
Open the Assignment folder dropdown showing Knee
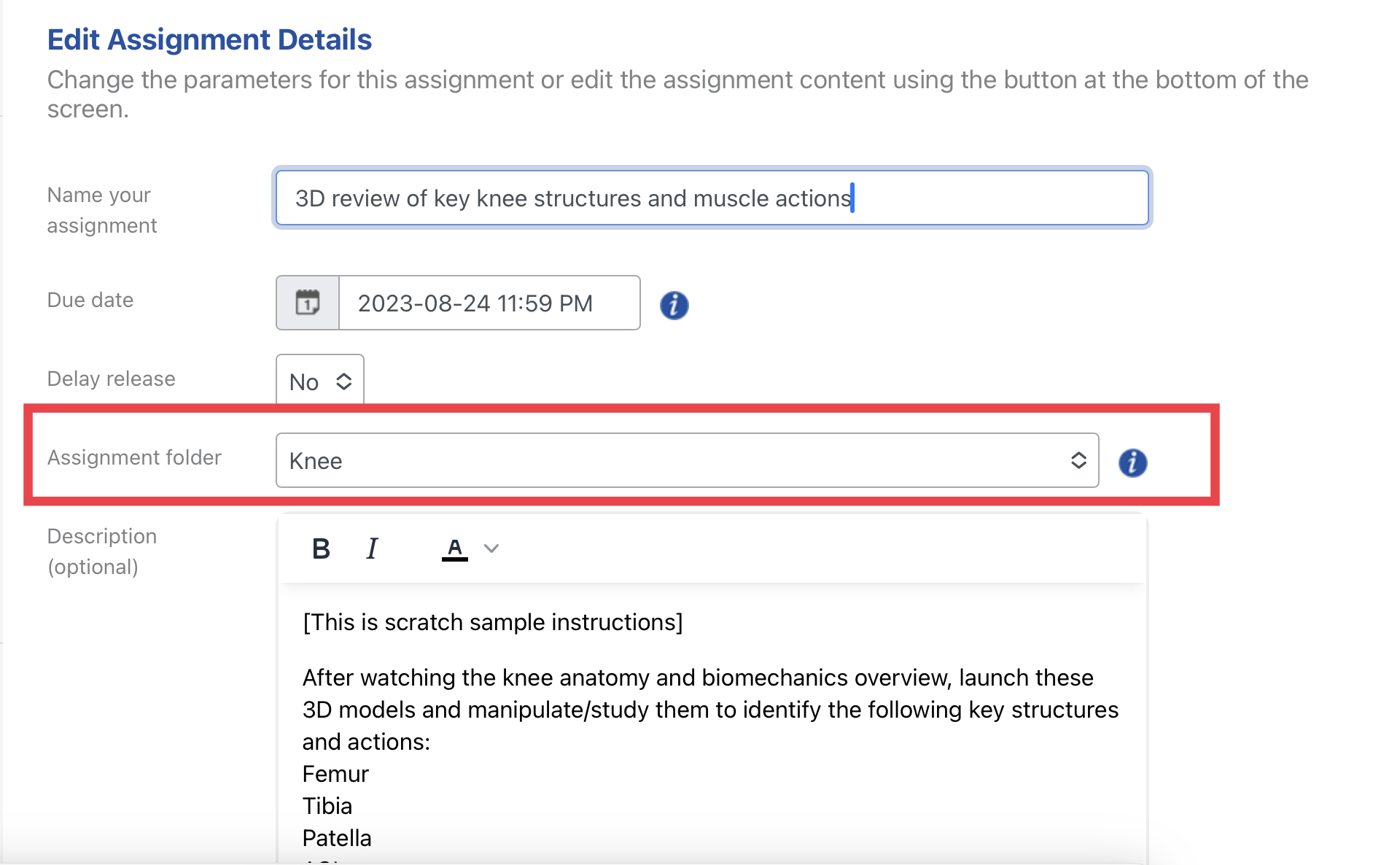tap(686, 460)
